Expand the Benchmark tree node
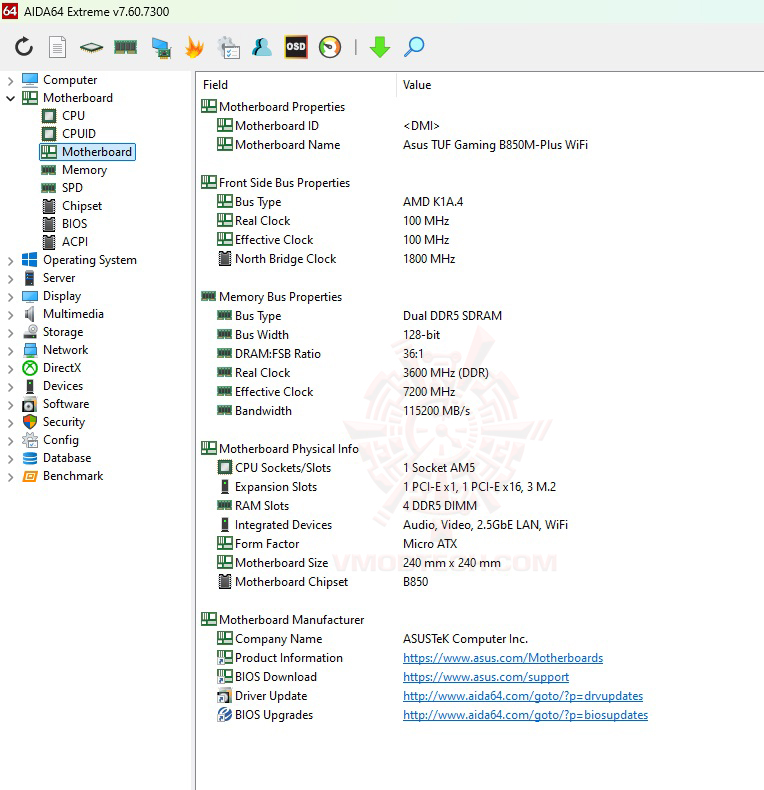This screenshot has width=764, height=790. click(10, 477)
